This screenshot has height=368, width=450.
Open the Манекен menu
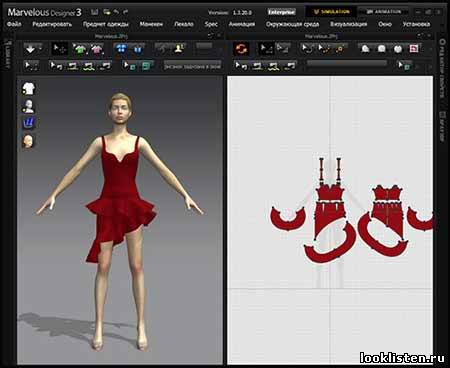point(151,24)
